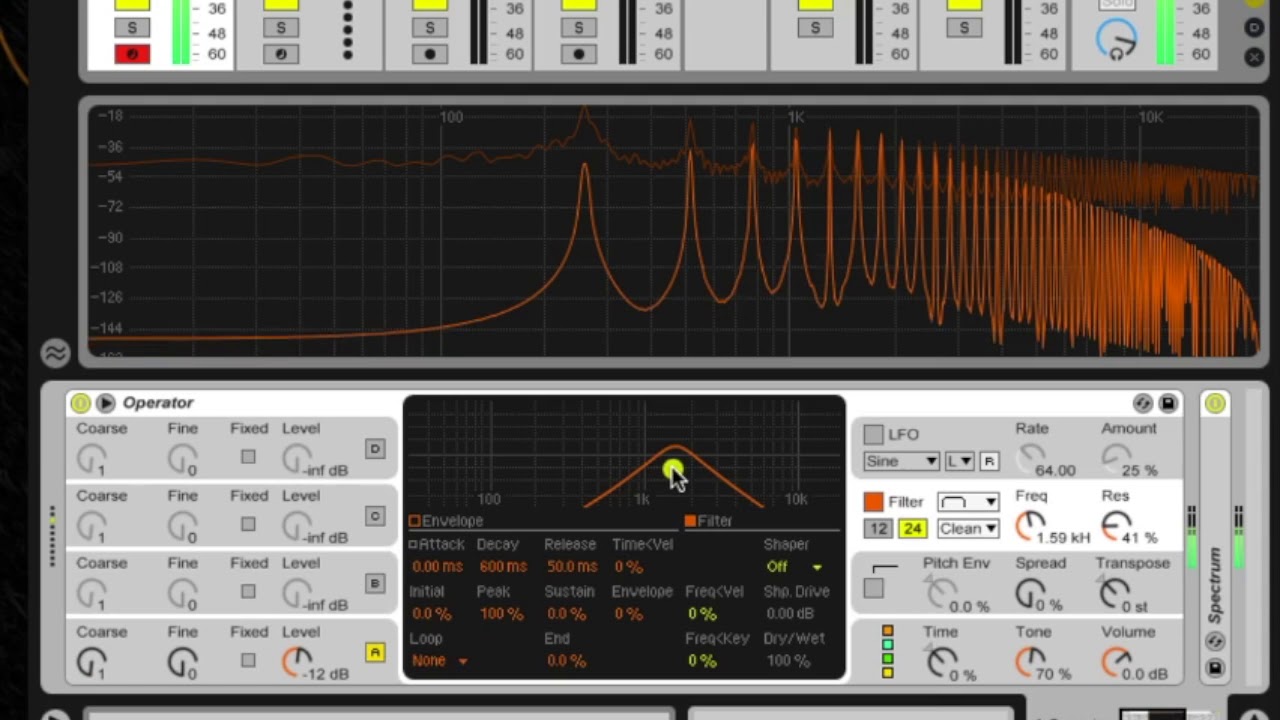Click the Spectrum device save preset icon
This screenshot has height=720, width=1280.
[1215, 667]
